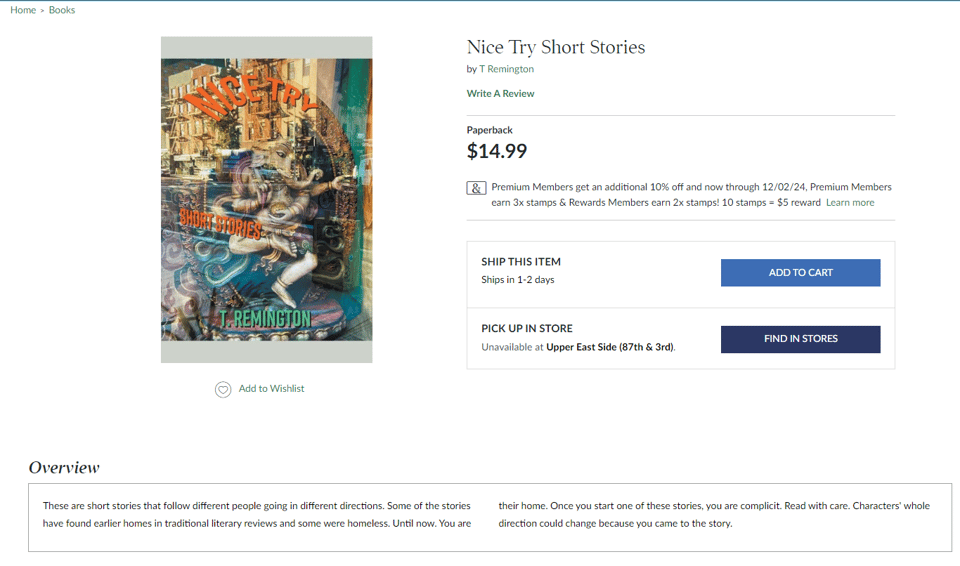Image resolution: width=960 pixels, height=566 pixels.
Task: Open author T Remington's page
Action: (x=506, y=69)
